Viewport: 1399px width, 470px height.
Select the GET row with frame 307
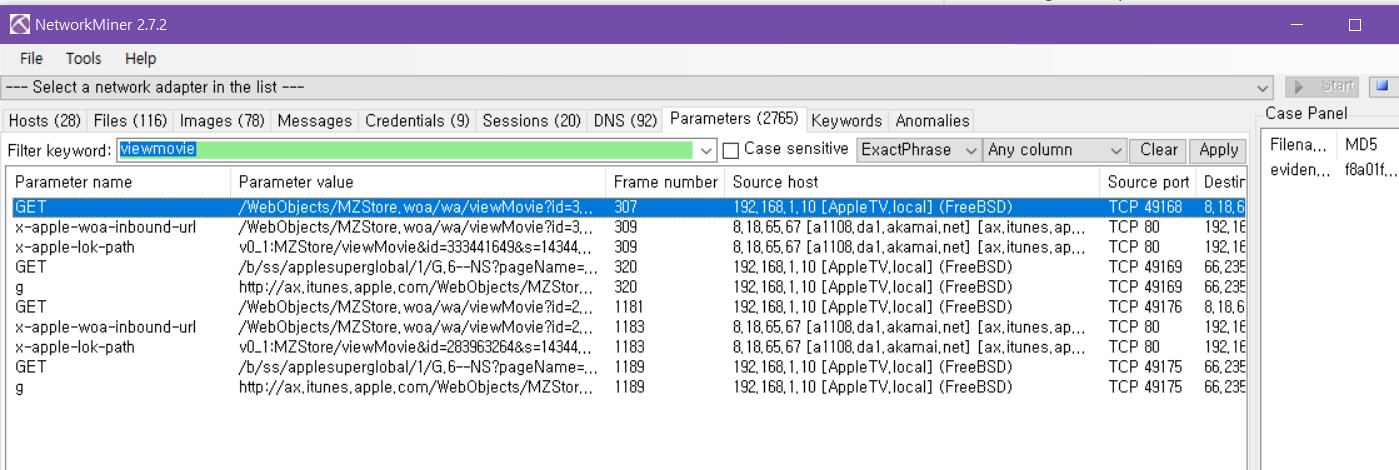tap(627, 207)
